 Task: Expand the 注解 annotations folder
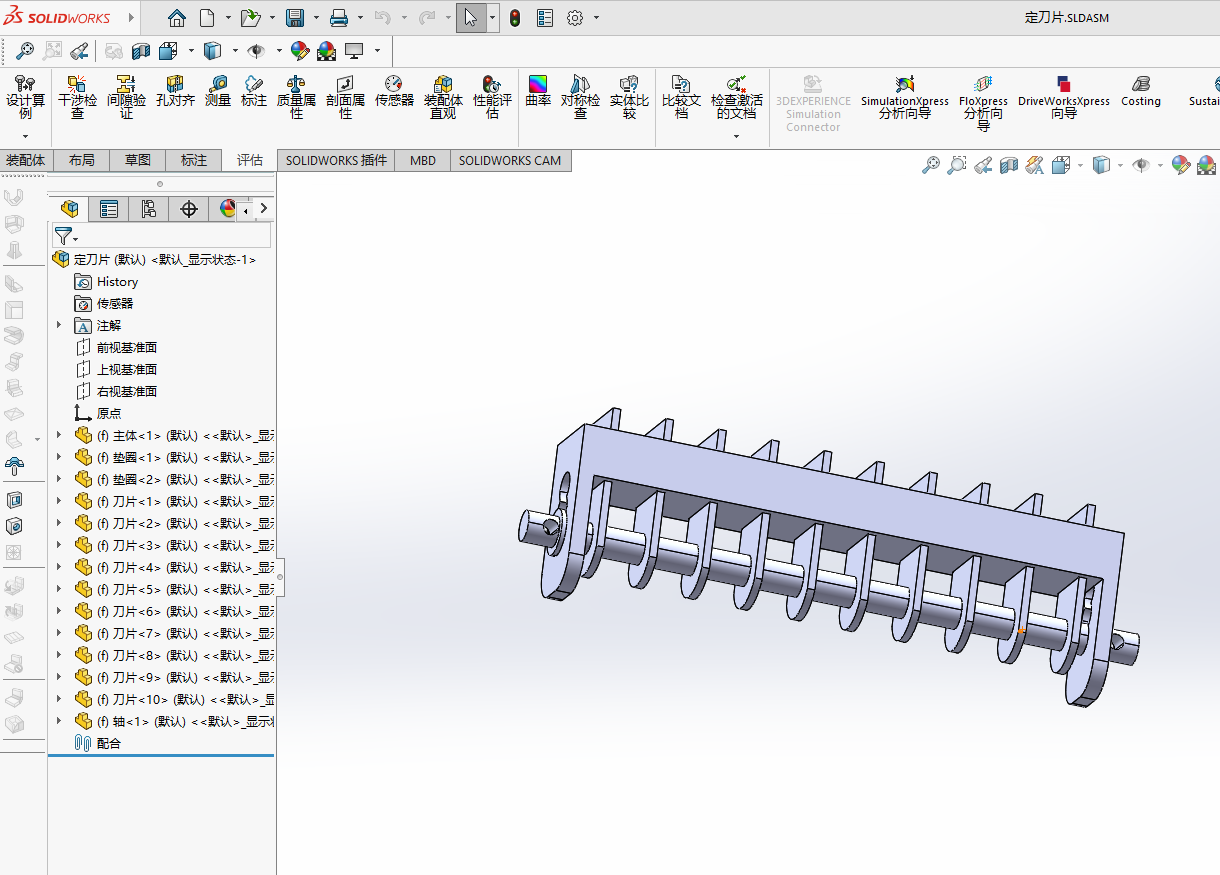point(59,325)
